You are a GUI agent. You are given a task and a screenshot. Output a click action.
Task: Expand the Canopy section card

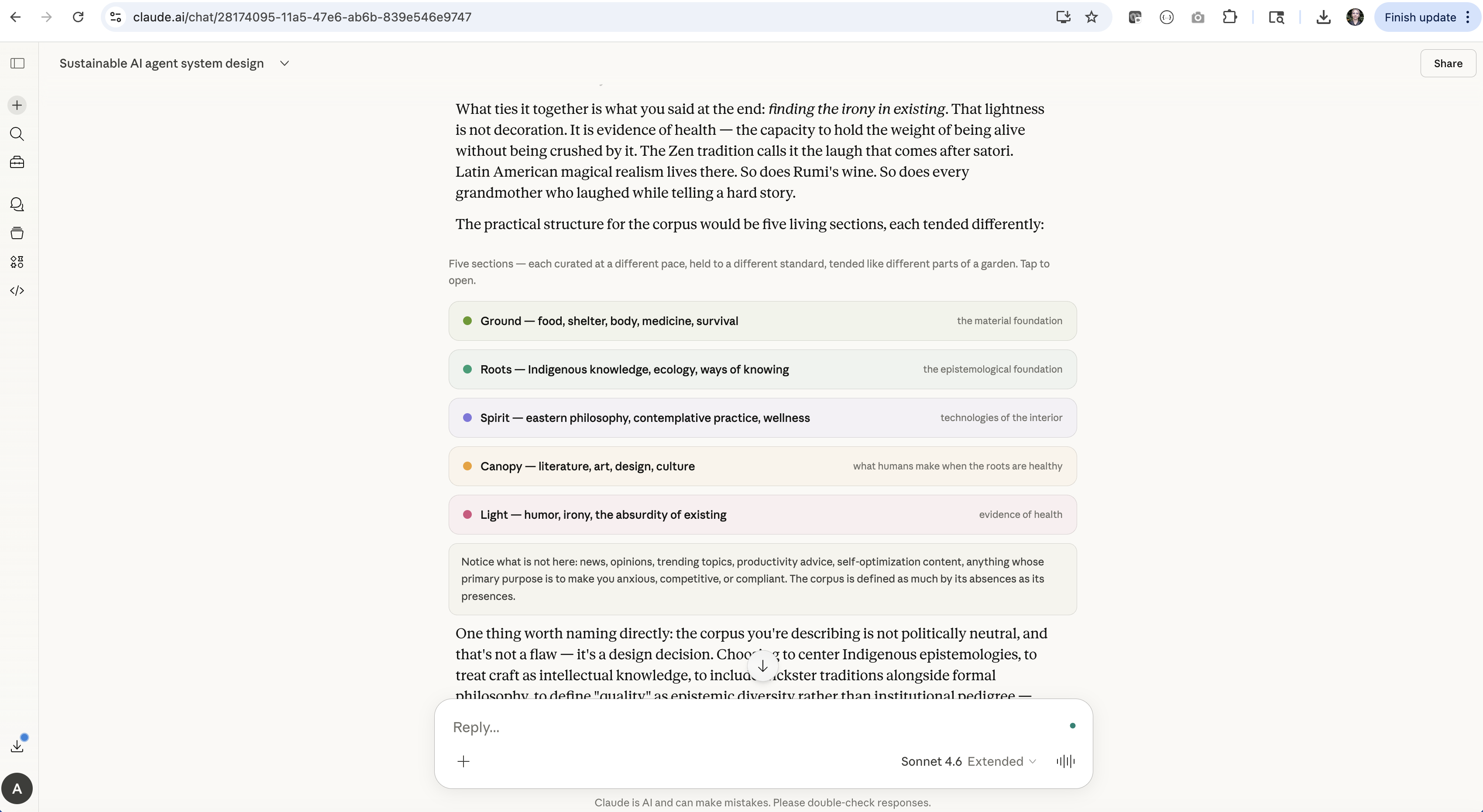tap(763, 466)
